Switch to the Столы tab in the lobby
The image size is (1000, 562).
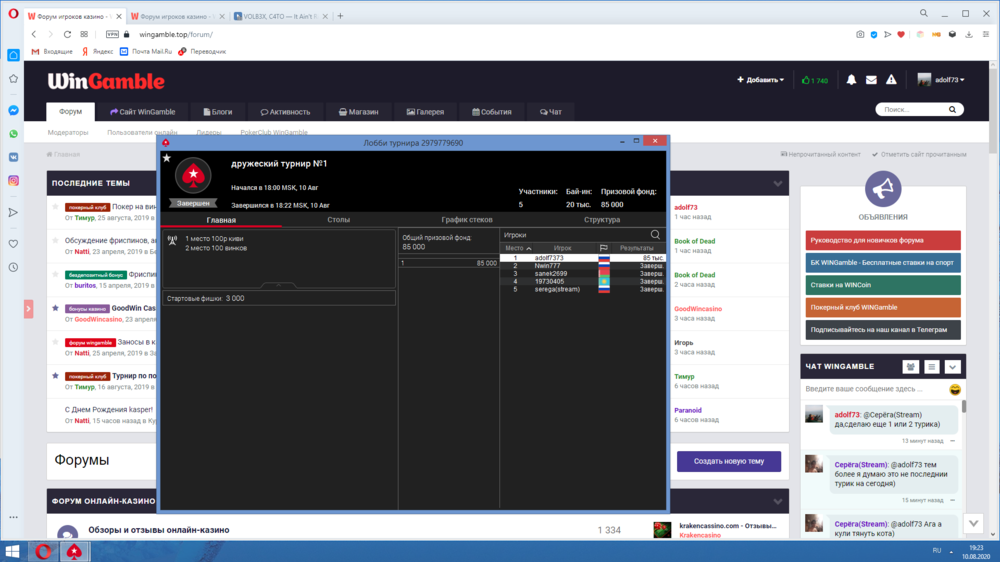(338, 219)
